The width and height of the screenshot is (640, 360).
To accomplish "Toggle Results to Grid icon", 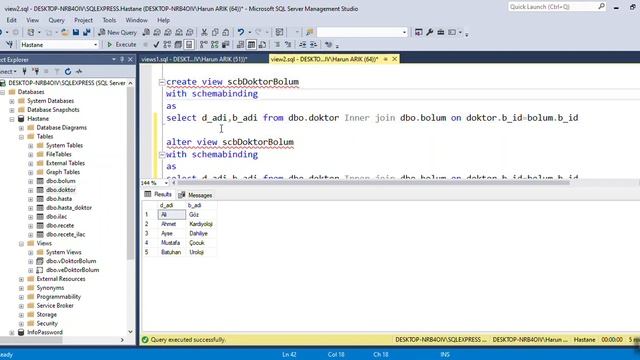I will [x=251, y=44].
